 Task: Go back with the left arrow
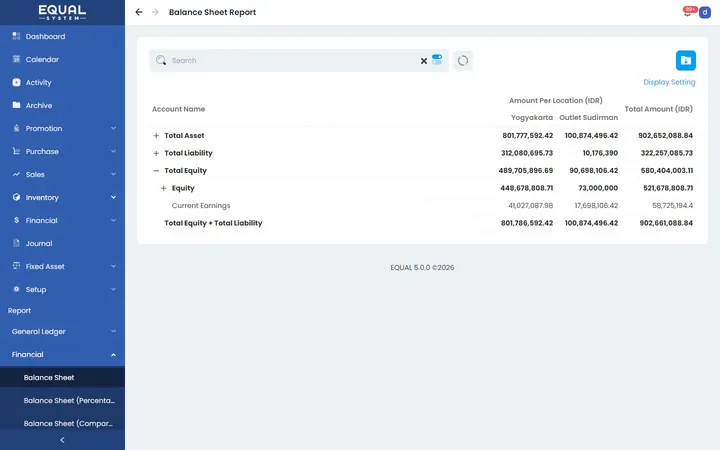(139, 12)
